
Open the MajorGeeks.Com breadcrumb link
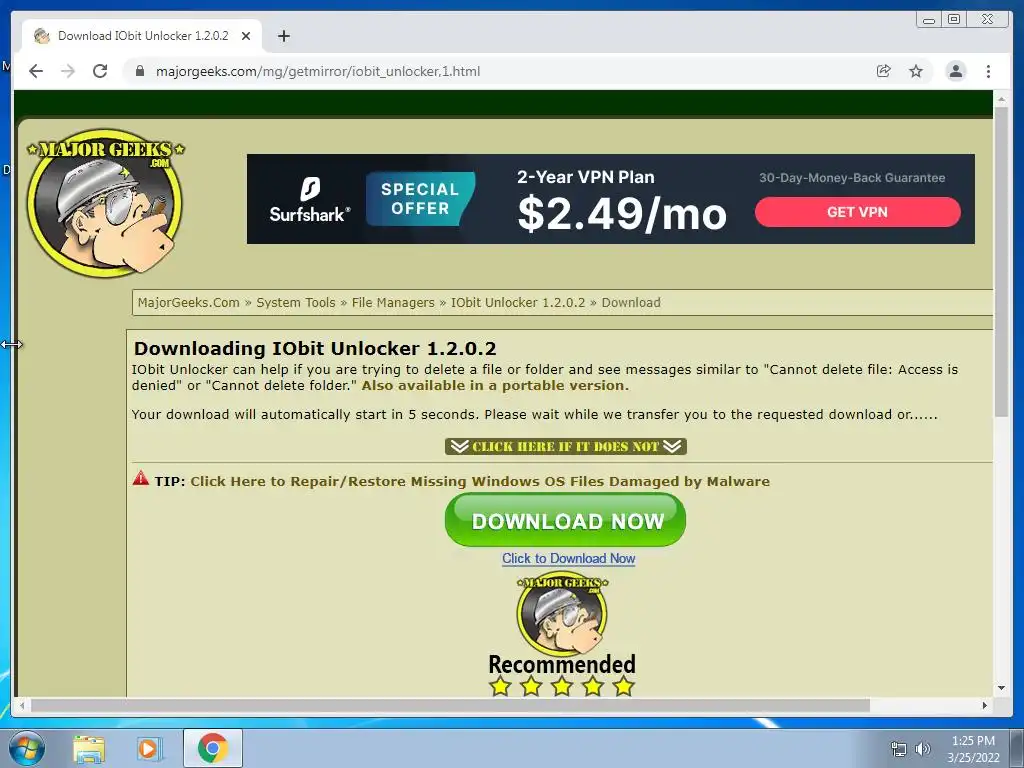[x=189, y=302]
